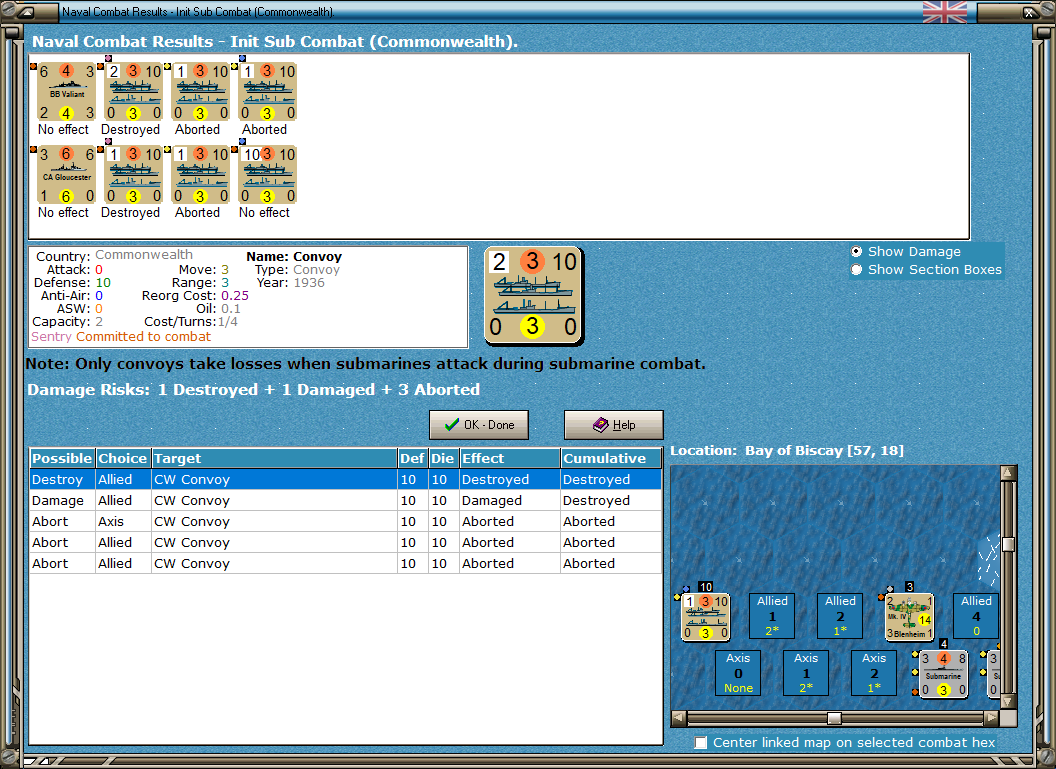
Task: Click the Die column header
Action: (x=444, y=458)
